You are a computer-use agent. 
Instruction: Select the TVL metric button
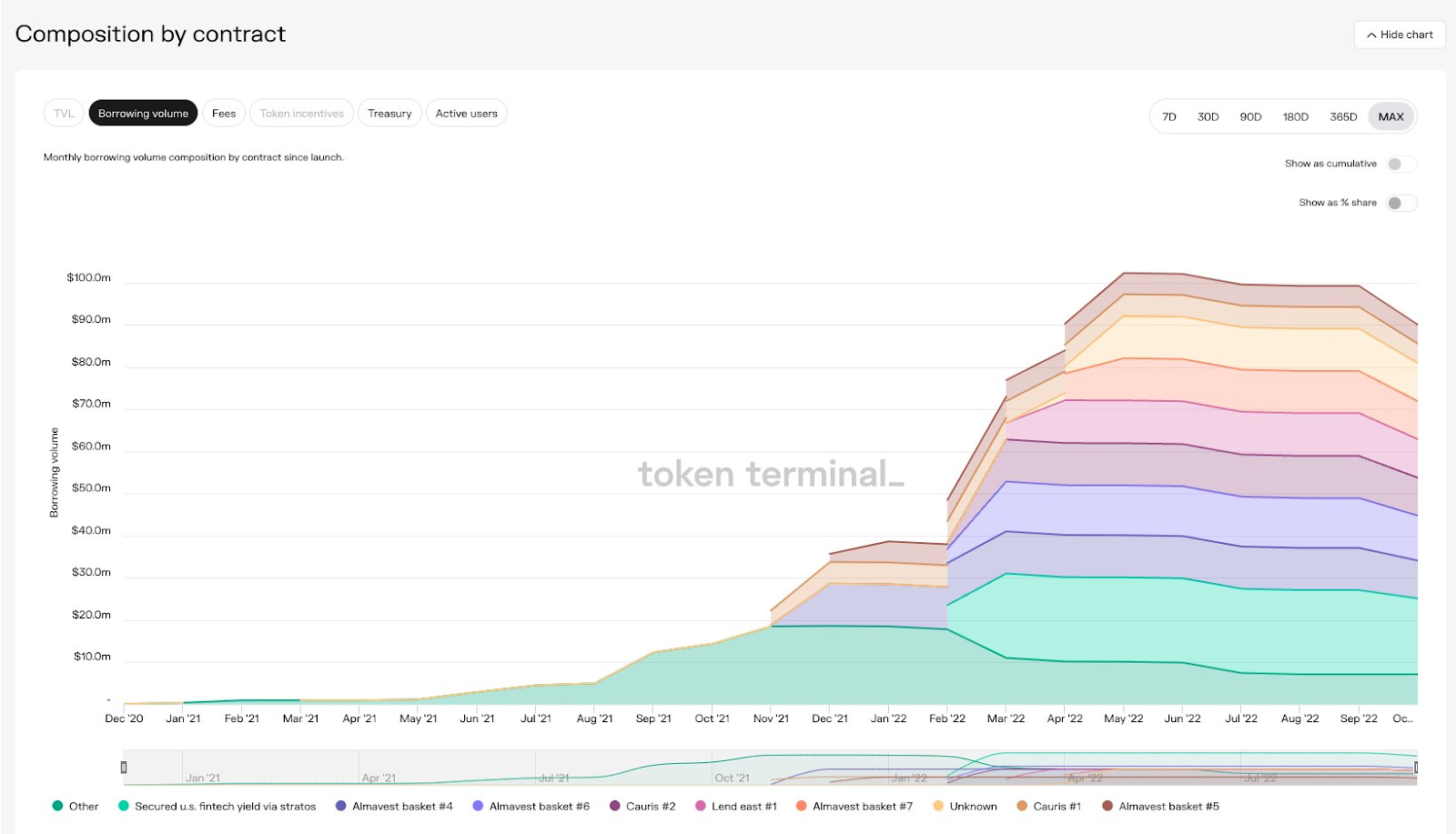click(64, 114)
